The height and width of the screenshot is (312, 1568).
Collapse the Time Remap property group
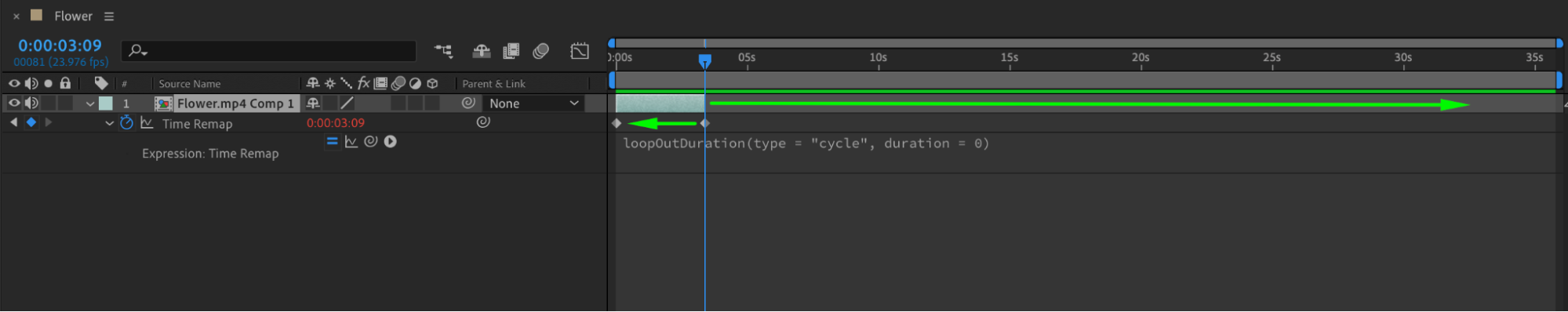coord(109,124)
